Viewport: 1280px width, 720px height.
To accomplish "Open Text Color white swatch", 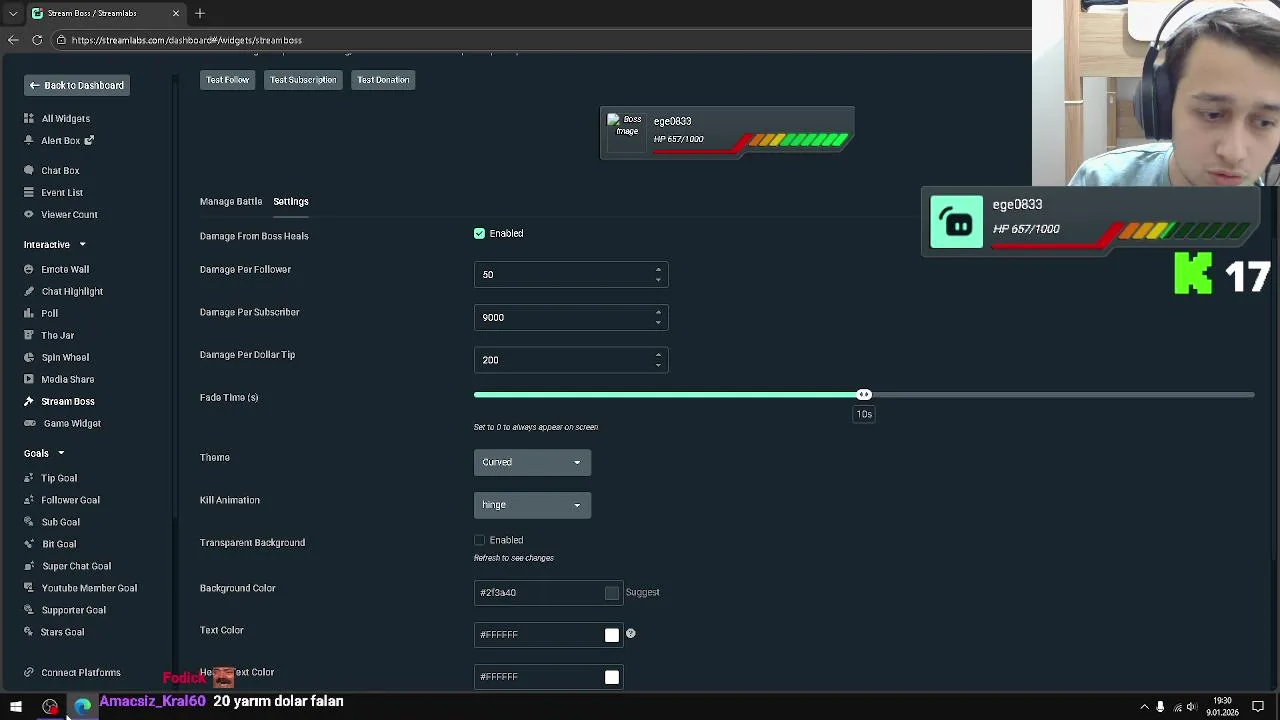I will tap(612, 635).
